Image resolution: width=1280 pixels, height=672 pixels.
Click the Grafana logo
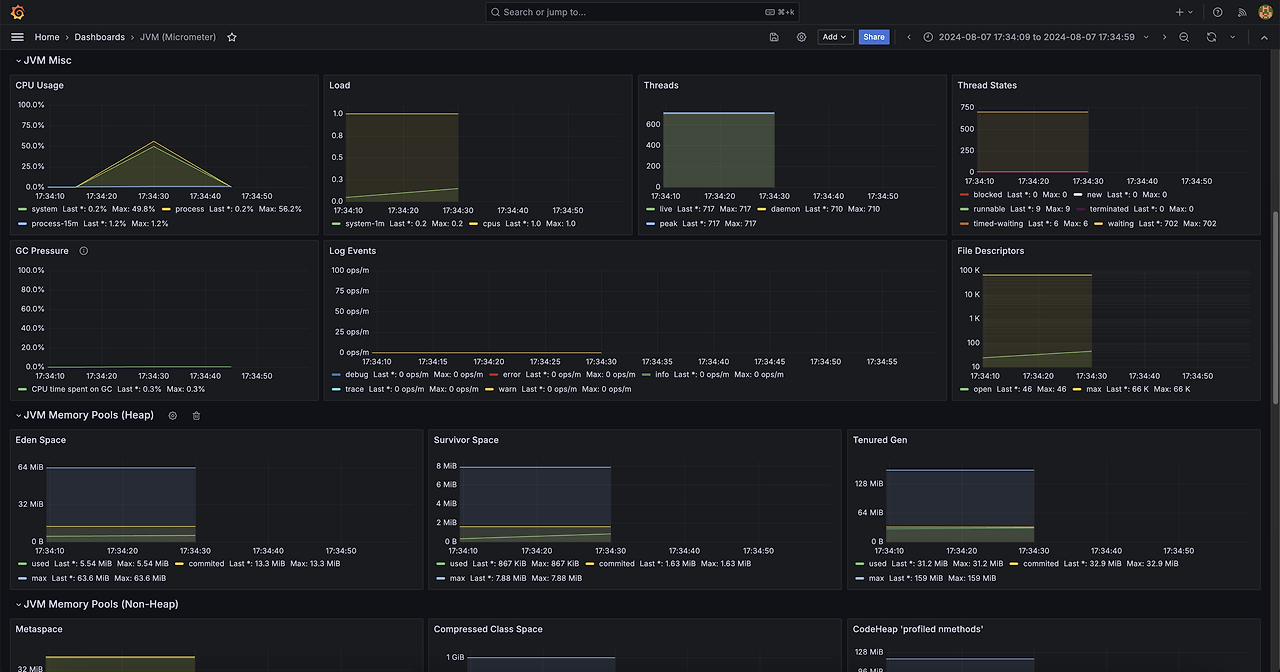(x=17, y=12)
